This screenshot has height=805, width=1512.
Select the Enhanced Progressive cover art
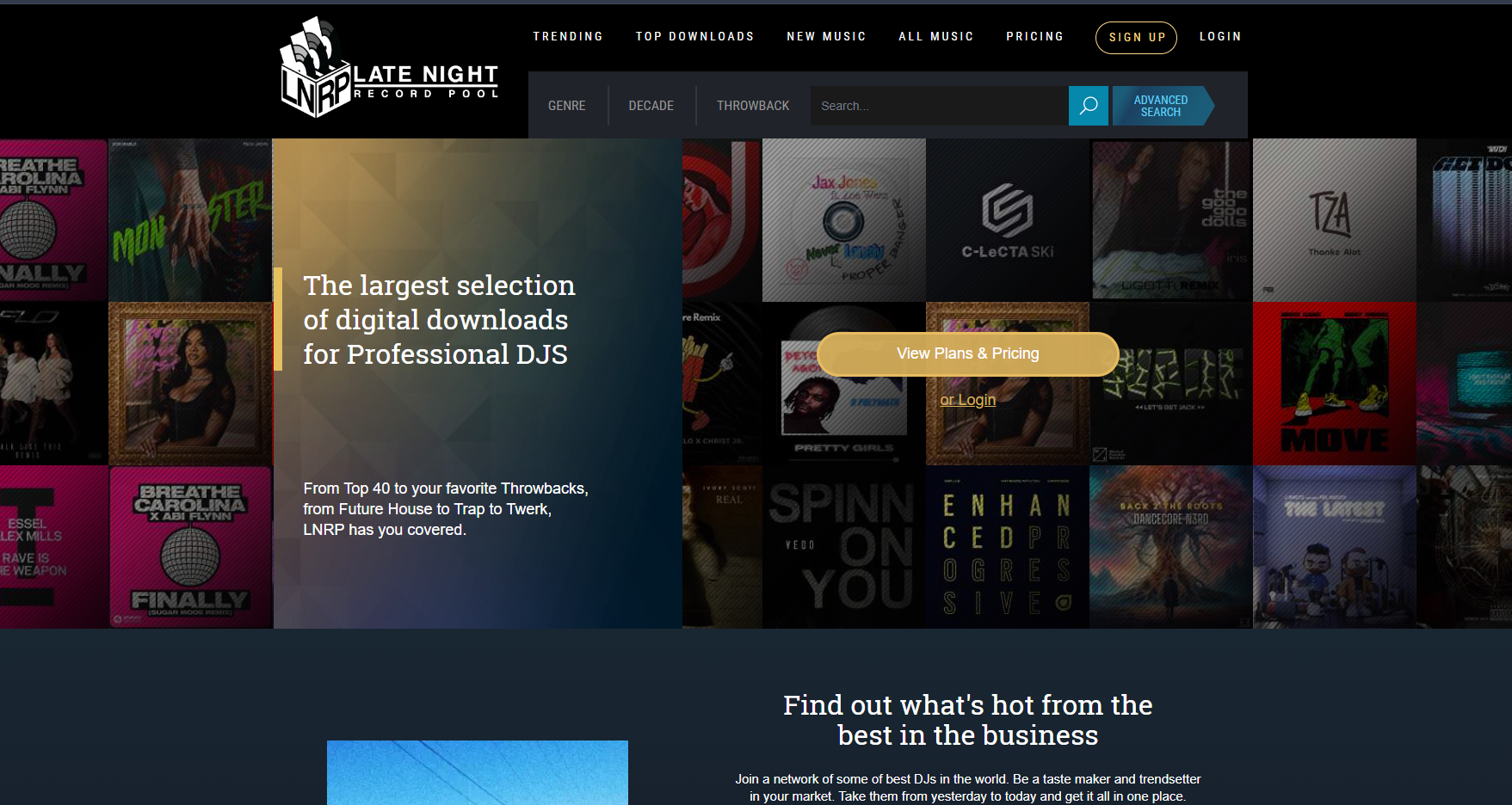(x=1008, y=547)
